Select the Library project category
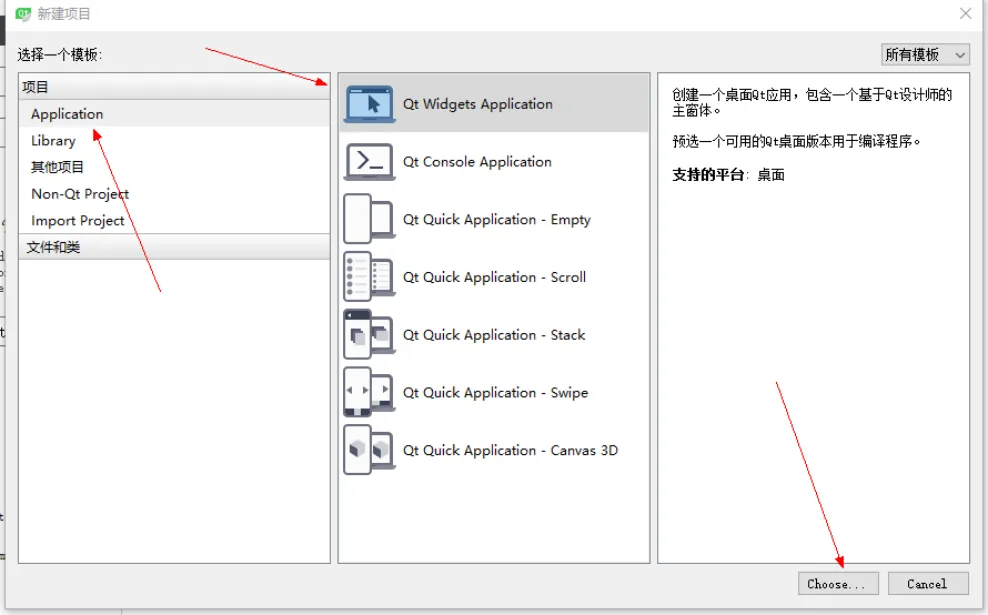The width and height of the screenshot is (988, 615). coord(53,141)
